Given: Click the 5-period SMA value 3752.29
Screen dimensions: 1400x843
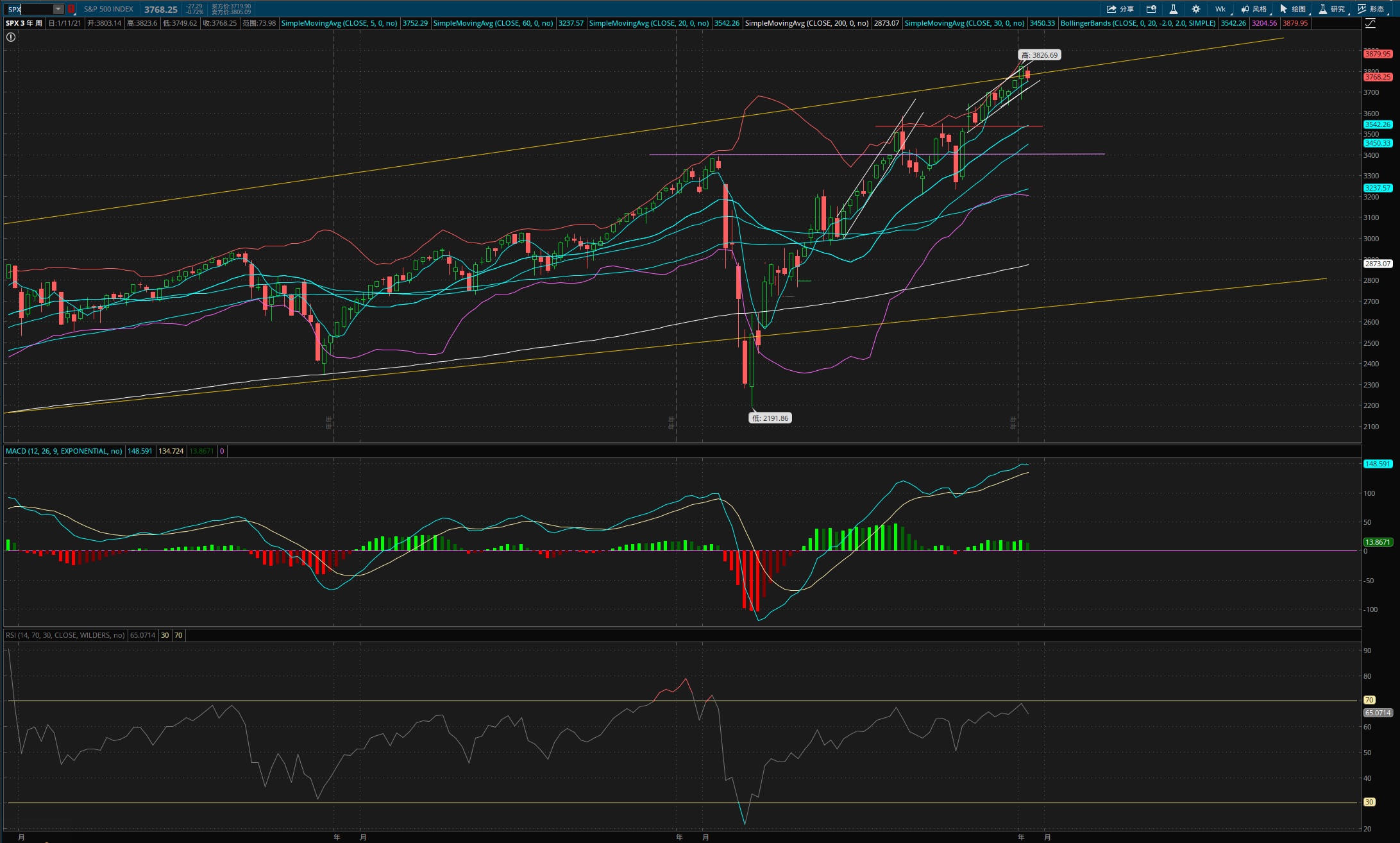Looking at the screenshot, I should 415,23.
